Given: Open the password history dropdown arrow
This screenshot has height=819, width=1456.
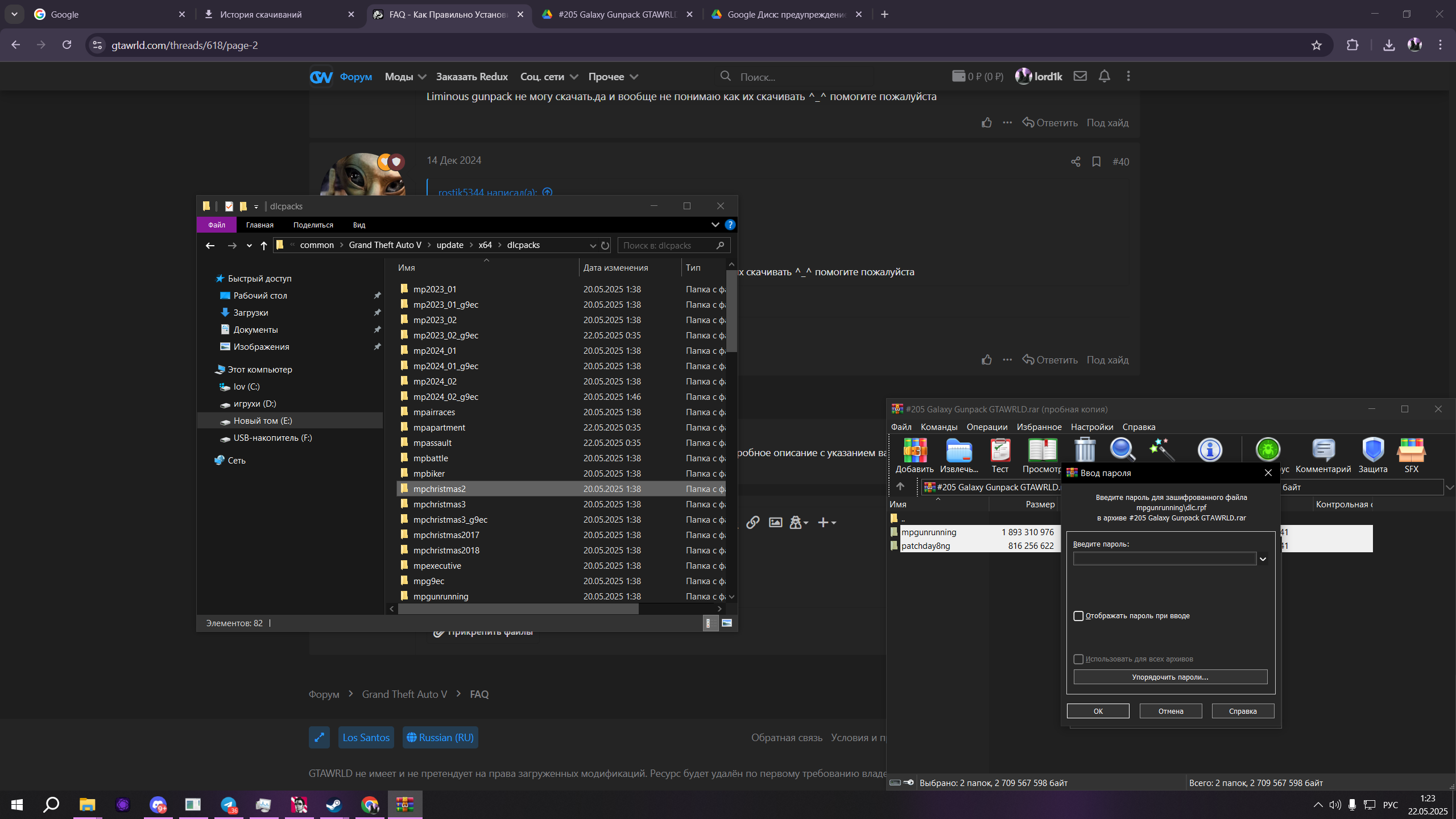Looking at the screenshot, I should pos(1263,559).
